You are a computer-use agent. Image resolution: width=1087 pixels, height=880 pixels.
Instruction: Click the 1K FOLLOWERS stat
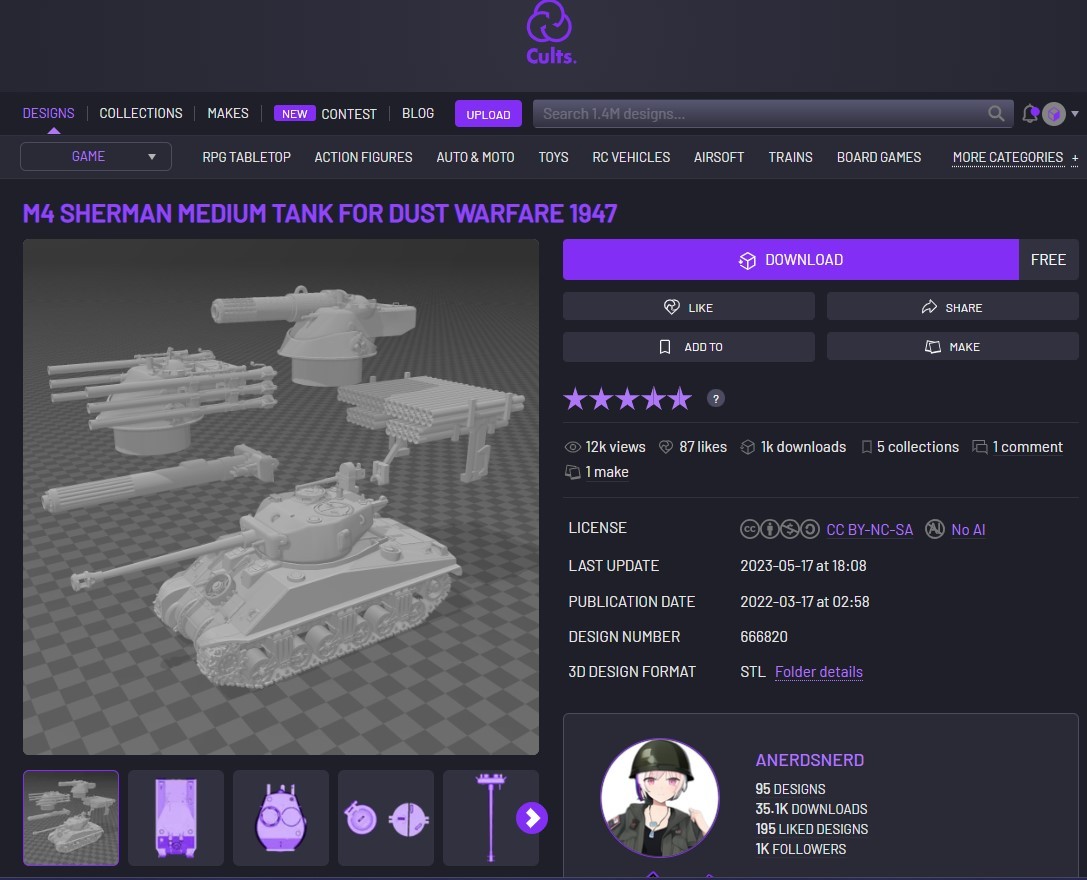tap(801, 849)
